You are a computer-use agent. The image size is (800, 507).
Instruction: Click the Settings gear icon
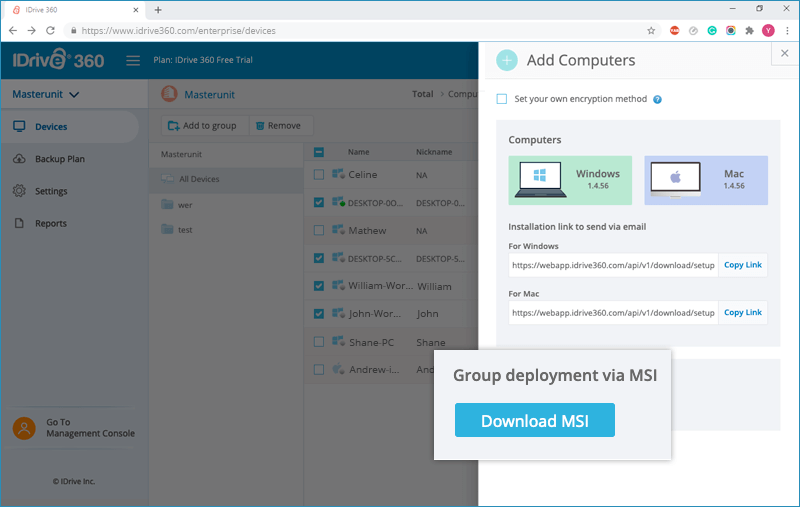point(19,191)
